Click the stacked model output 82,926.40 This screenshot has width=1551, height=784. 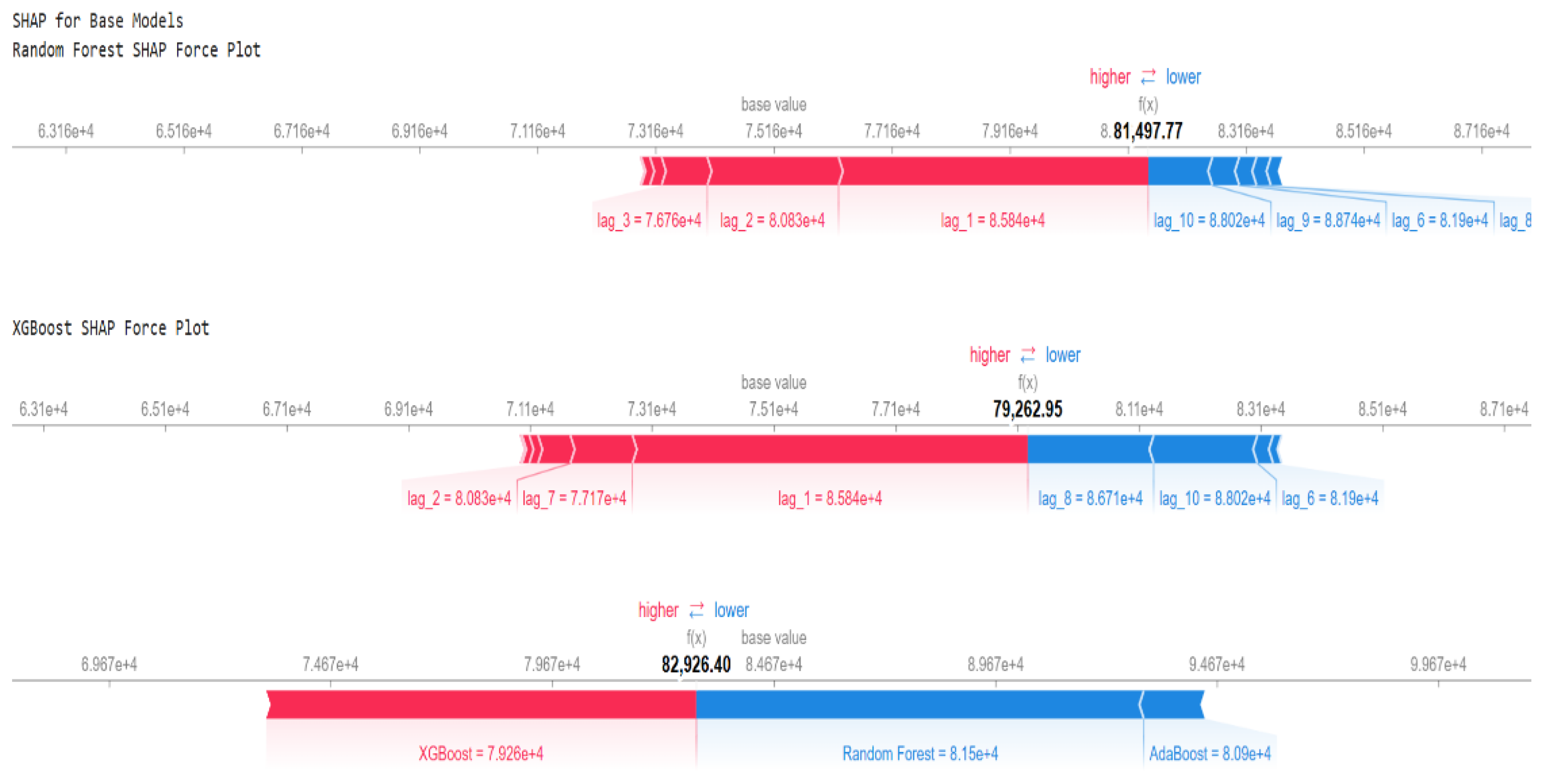[696, 664]
